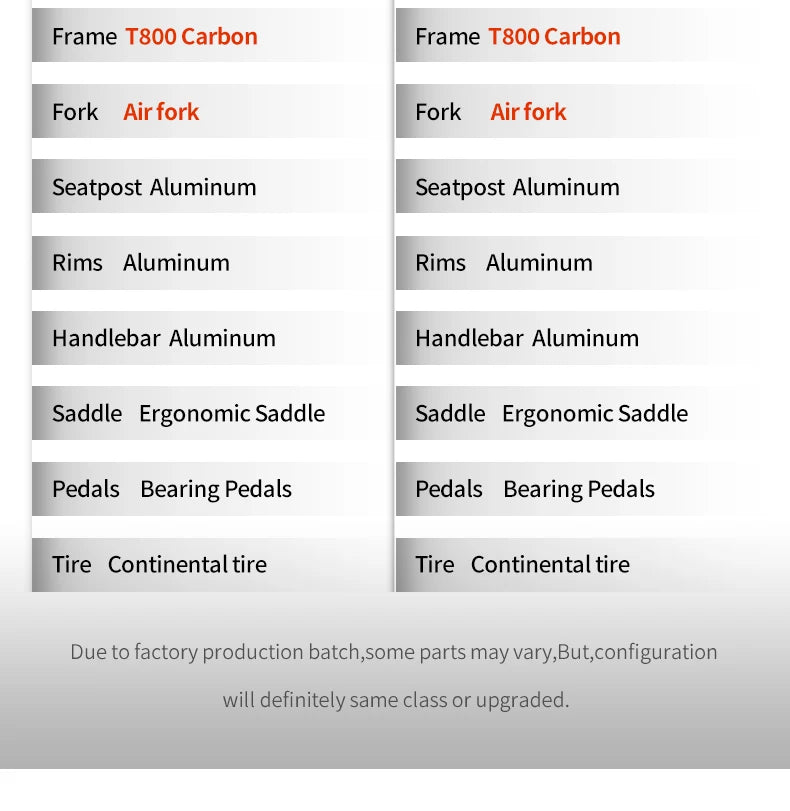This screenshot has width=790, height=811.
Task: Select the right column Air fork text
Action: tap(528, 112)
